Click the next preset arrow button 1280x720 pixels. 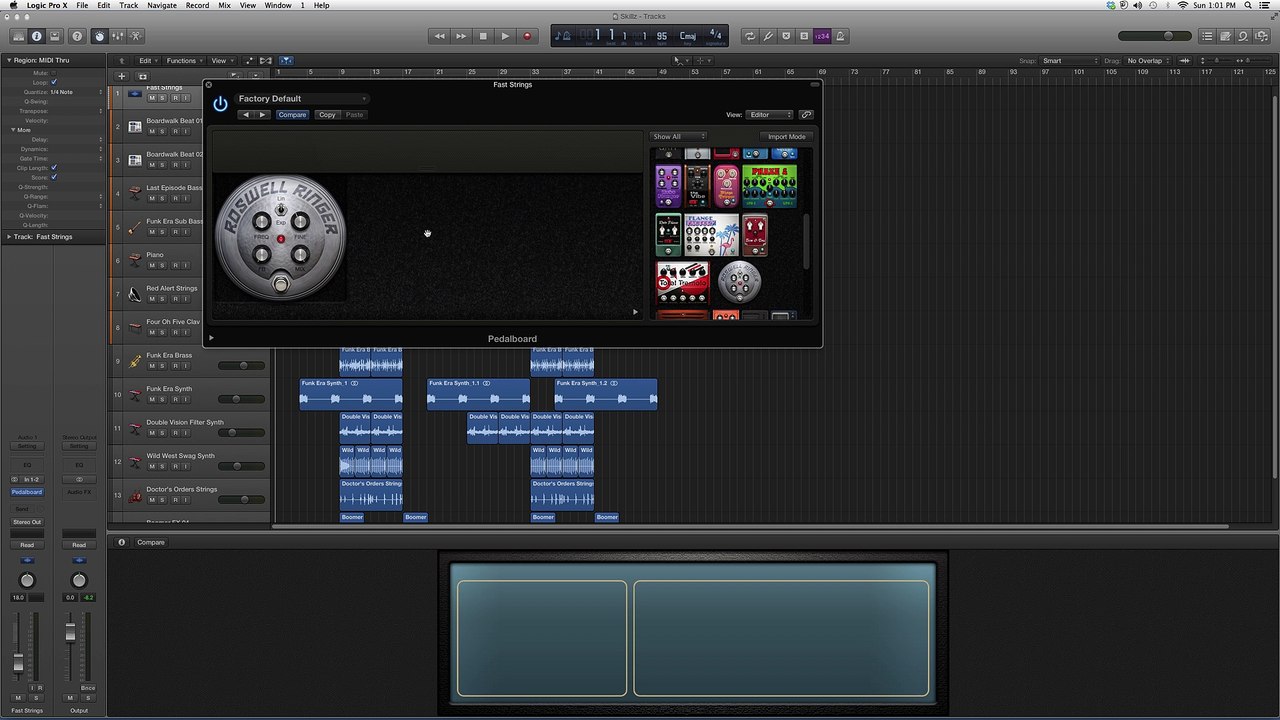263,115
